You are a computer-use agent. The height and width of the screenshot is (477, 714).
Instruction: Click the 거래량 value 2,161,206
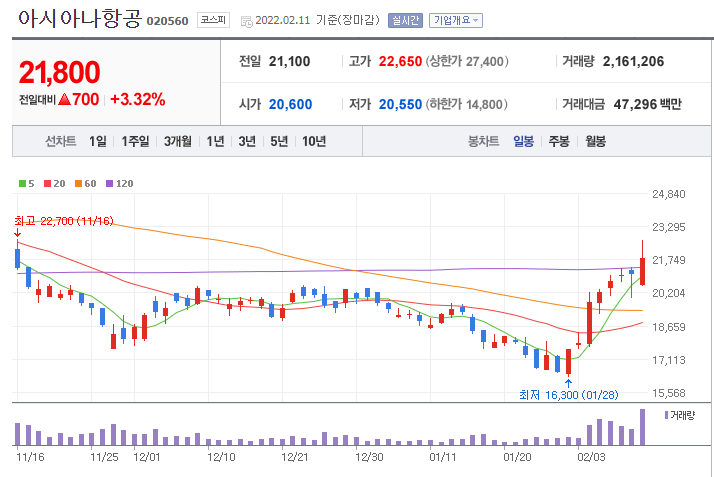[x=633, y=61]
